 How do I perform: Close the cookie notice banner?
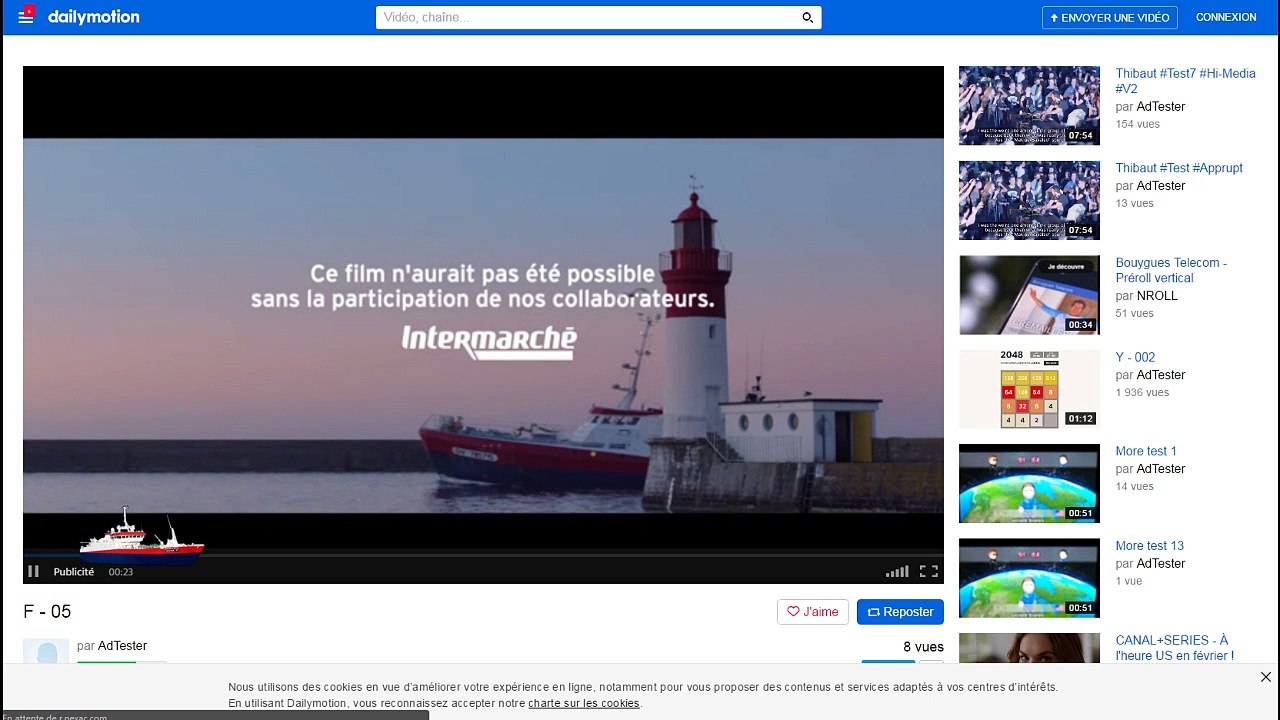click(x=1265, y=677)
